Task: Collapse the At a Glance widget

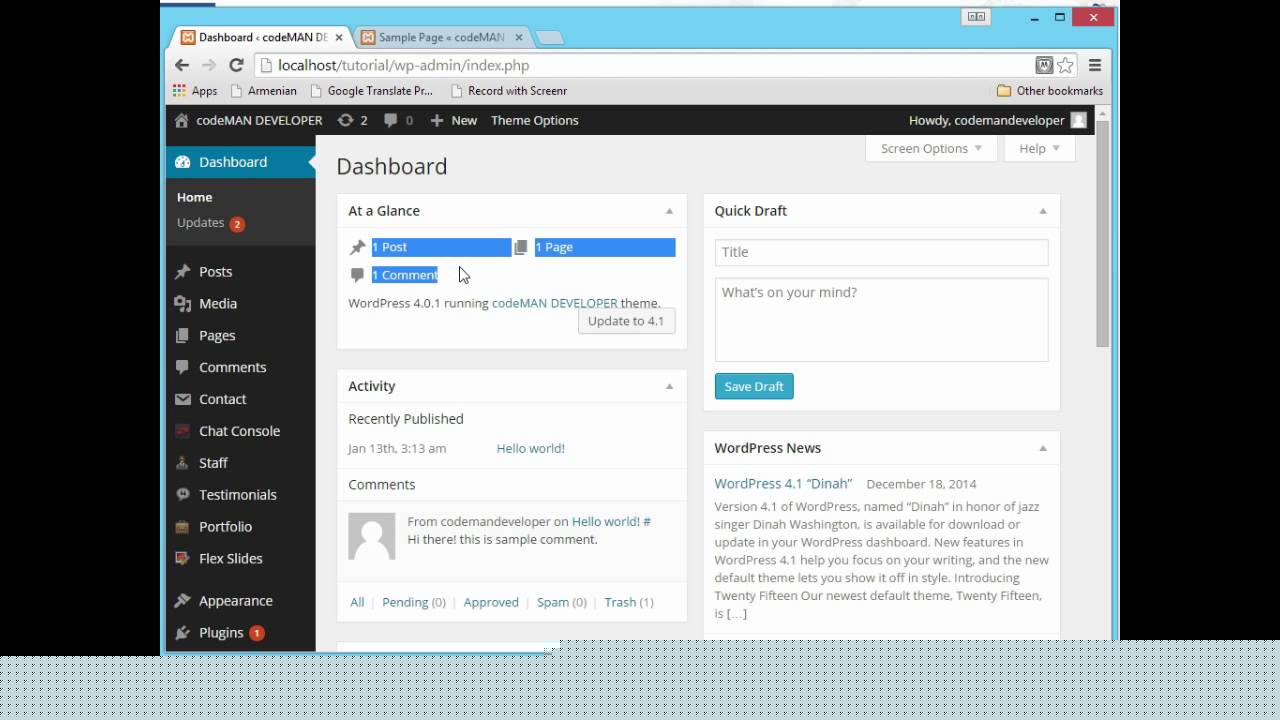Action: point(669,211)
